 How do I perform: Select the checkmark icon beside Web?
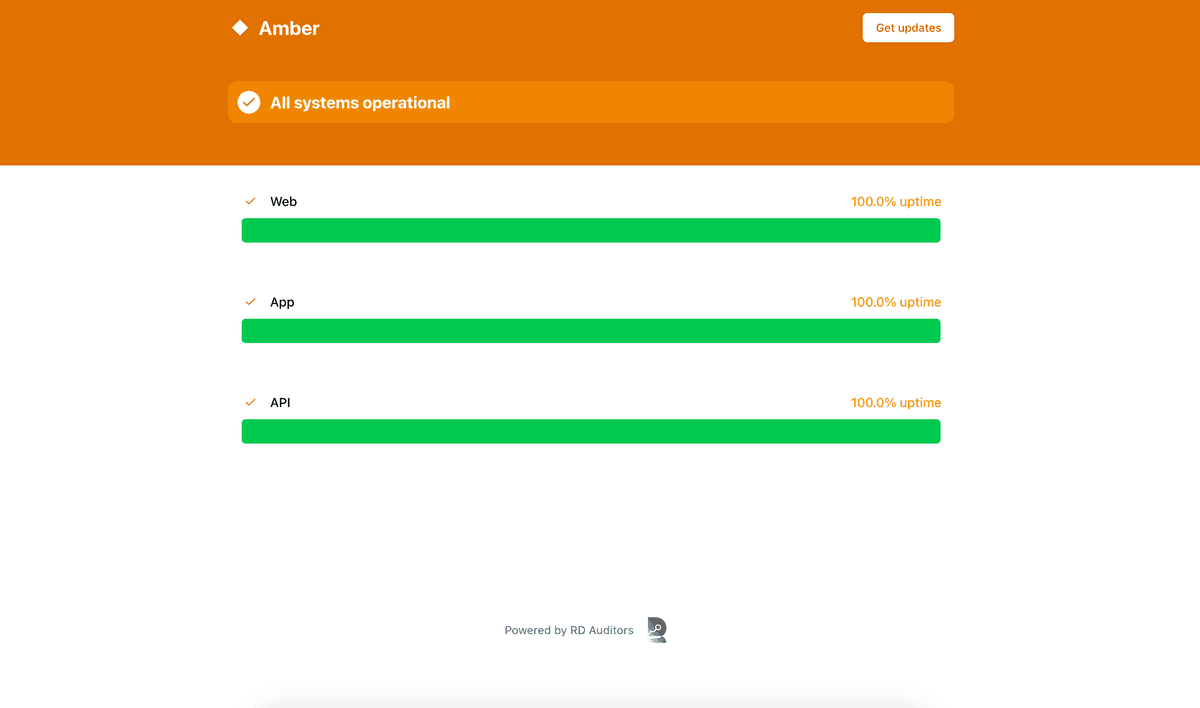pos(250,201)
